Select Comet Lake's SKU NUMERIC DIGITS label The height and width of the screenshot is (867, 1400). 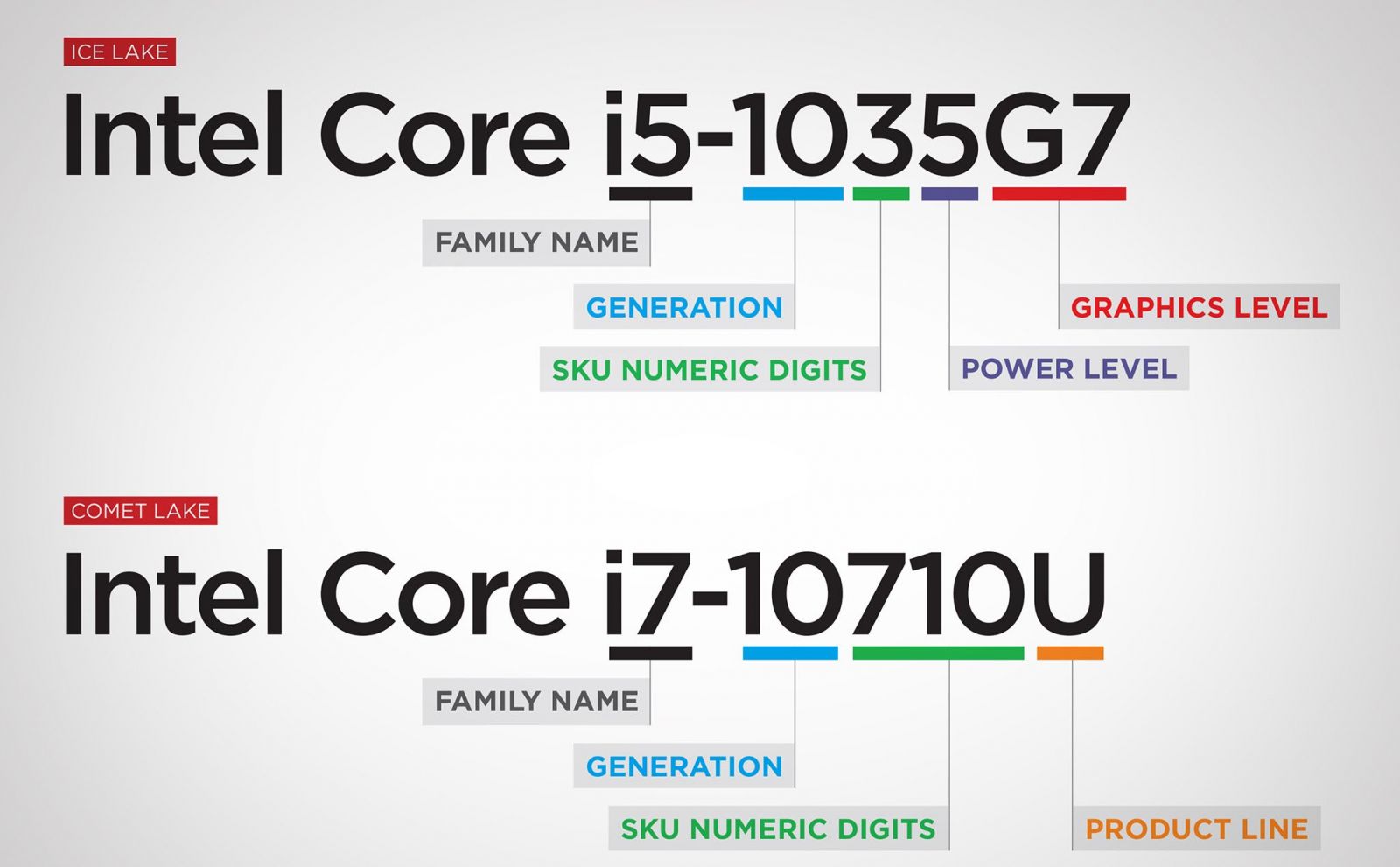pos(778,829)
